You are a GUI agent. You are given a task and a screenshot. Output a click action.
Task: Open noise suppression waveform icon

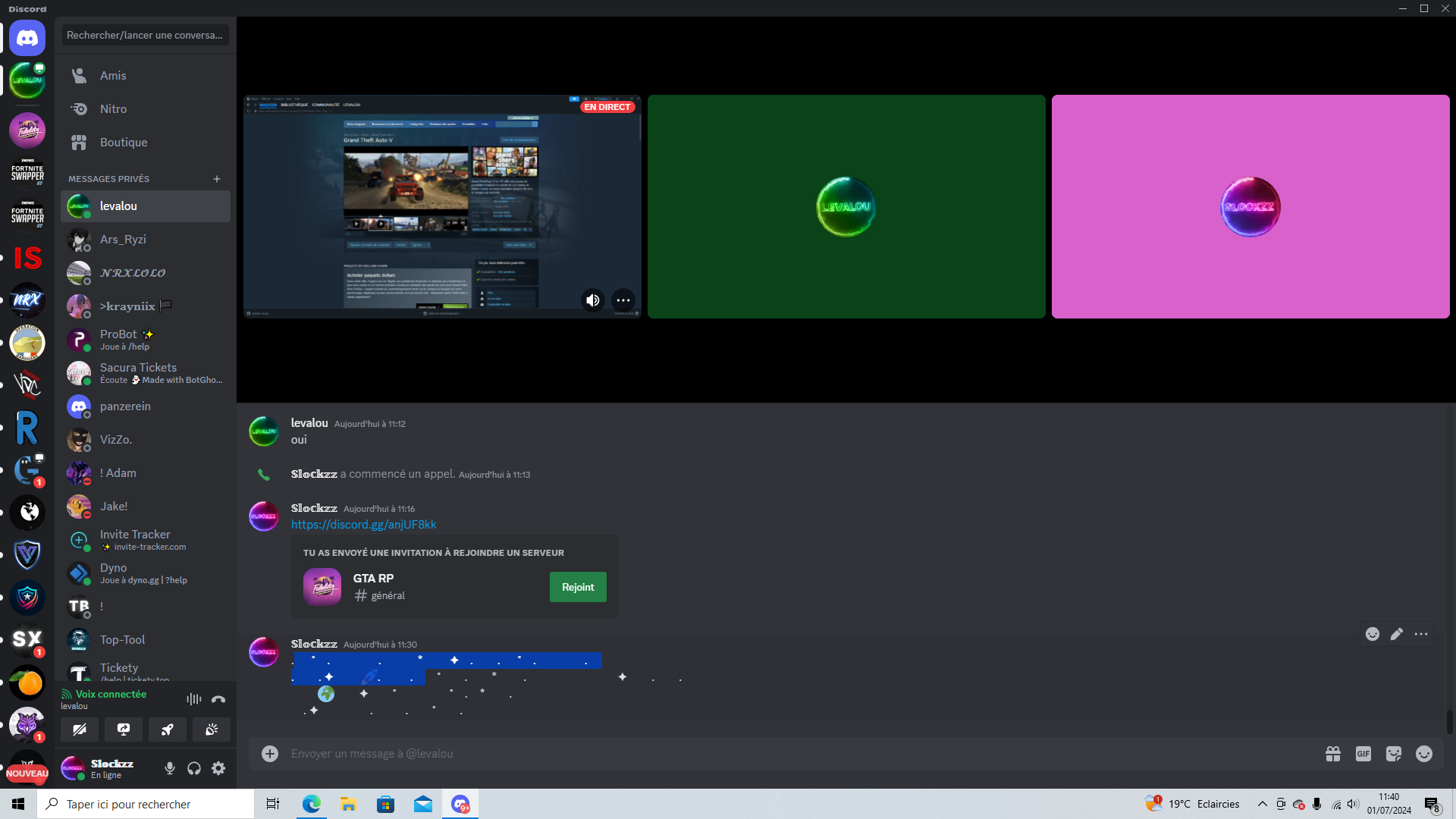194,699
